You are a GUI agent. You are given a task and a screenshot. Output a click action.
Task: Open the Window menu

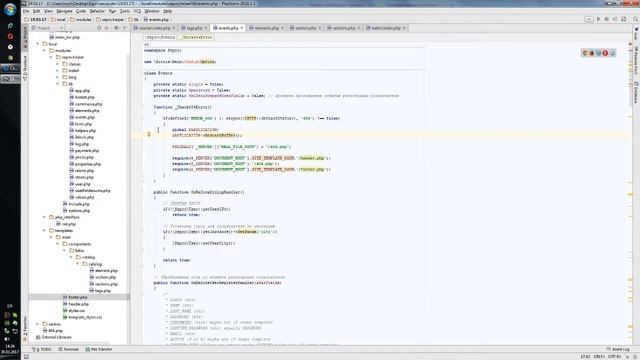coord(152,11)
